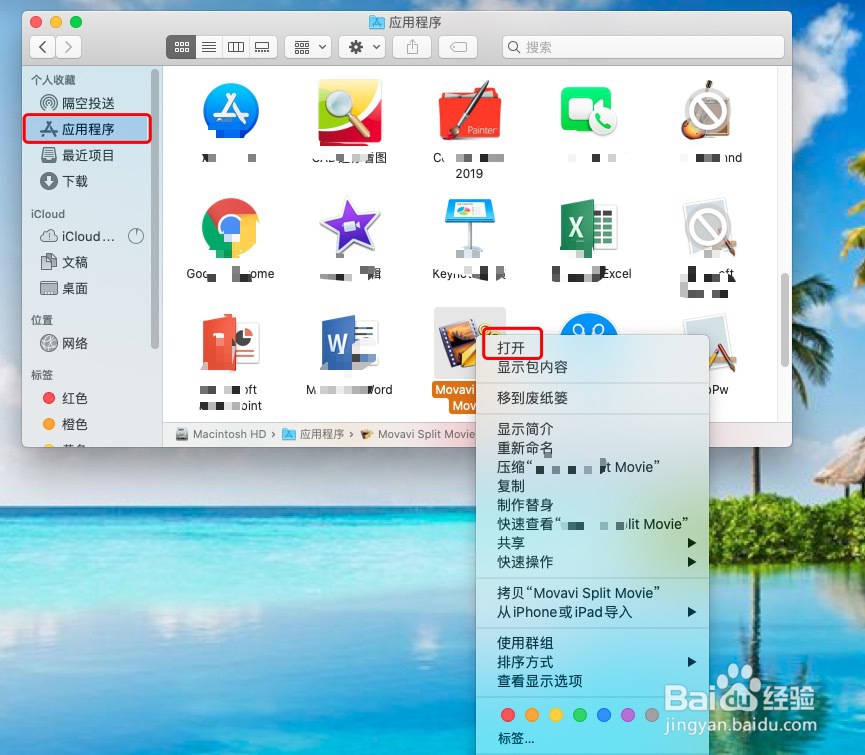865x755 pixels.
Task: Switch to column view
Action: click(234, 46)
